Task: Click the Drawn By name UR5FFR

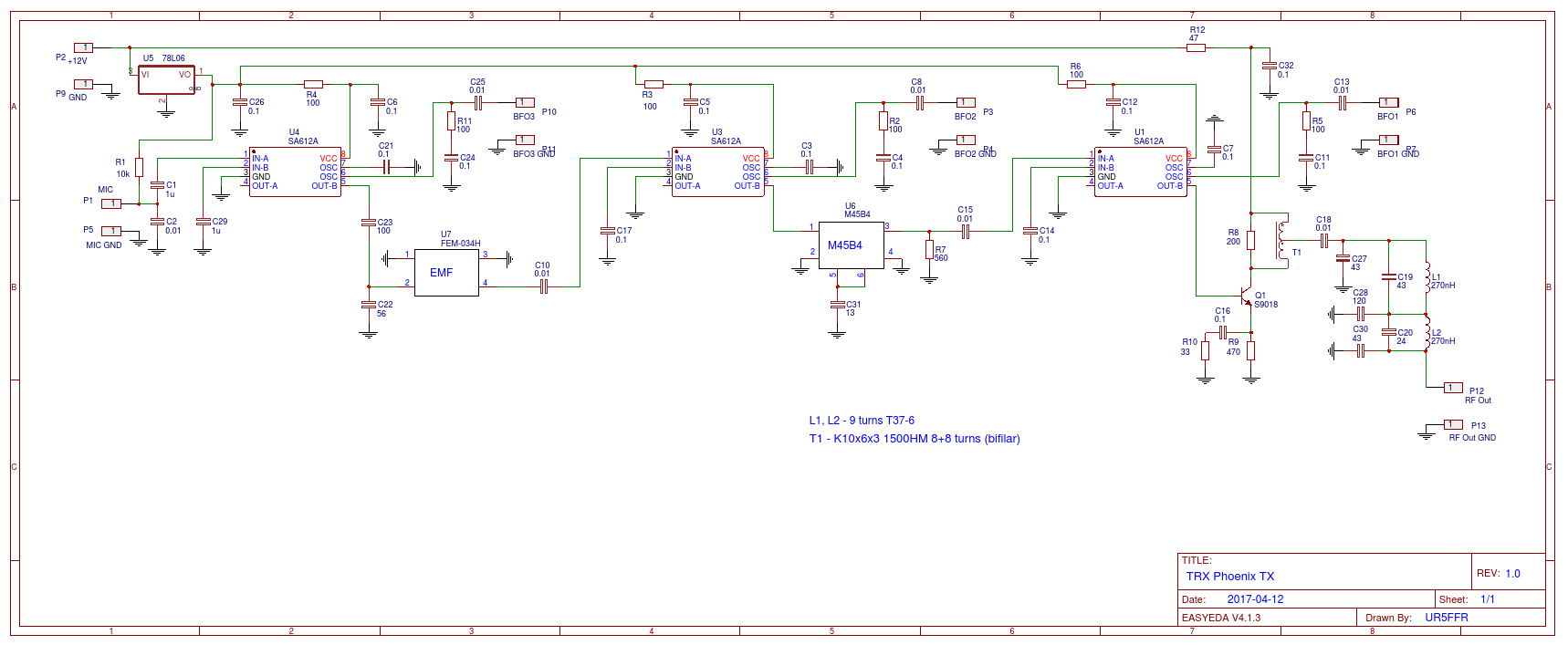Action: 1446,618
